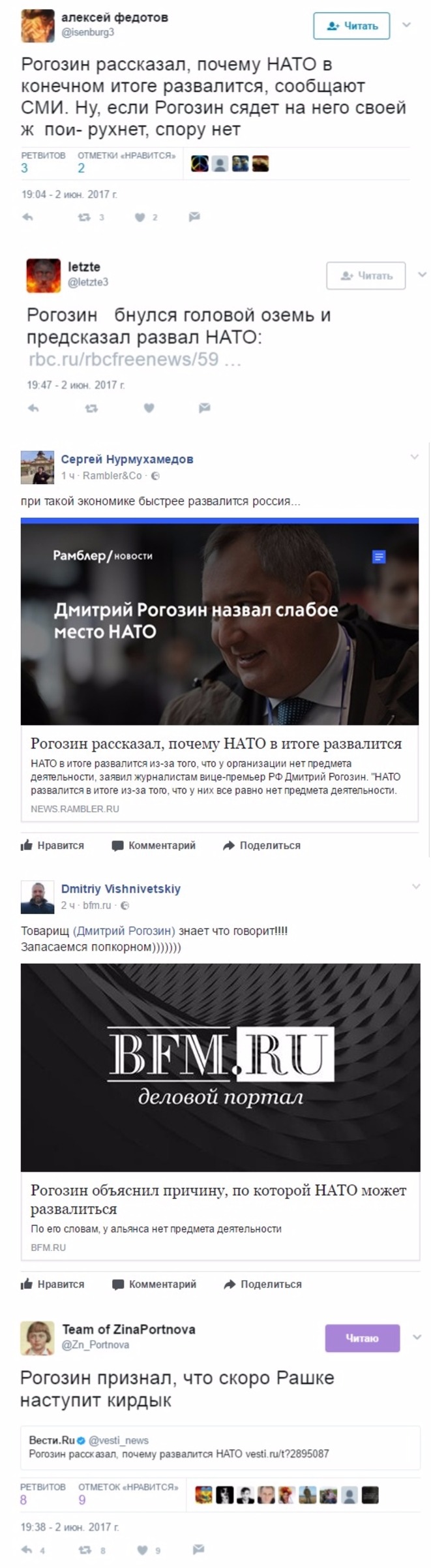The image size is (431, 1568).
Task: Follow letzte with the Читать button
Action: tap(366, 275)
